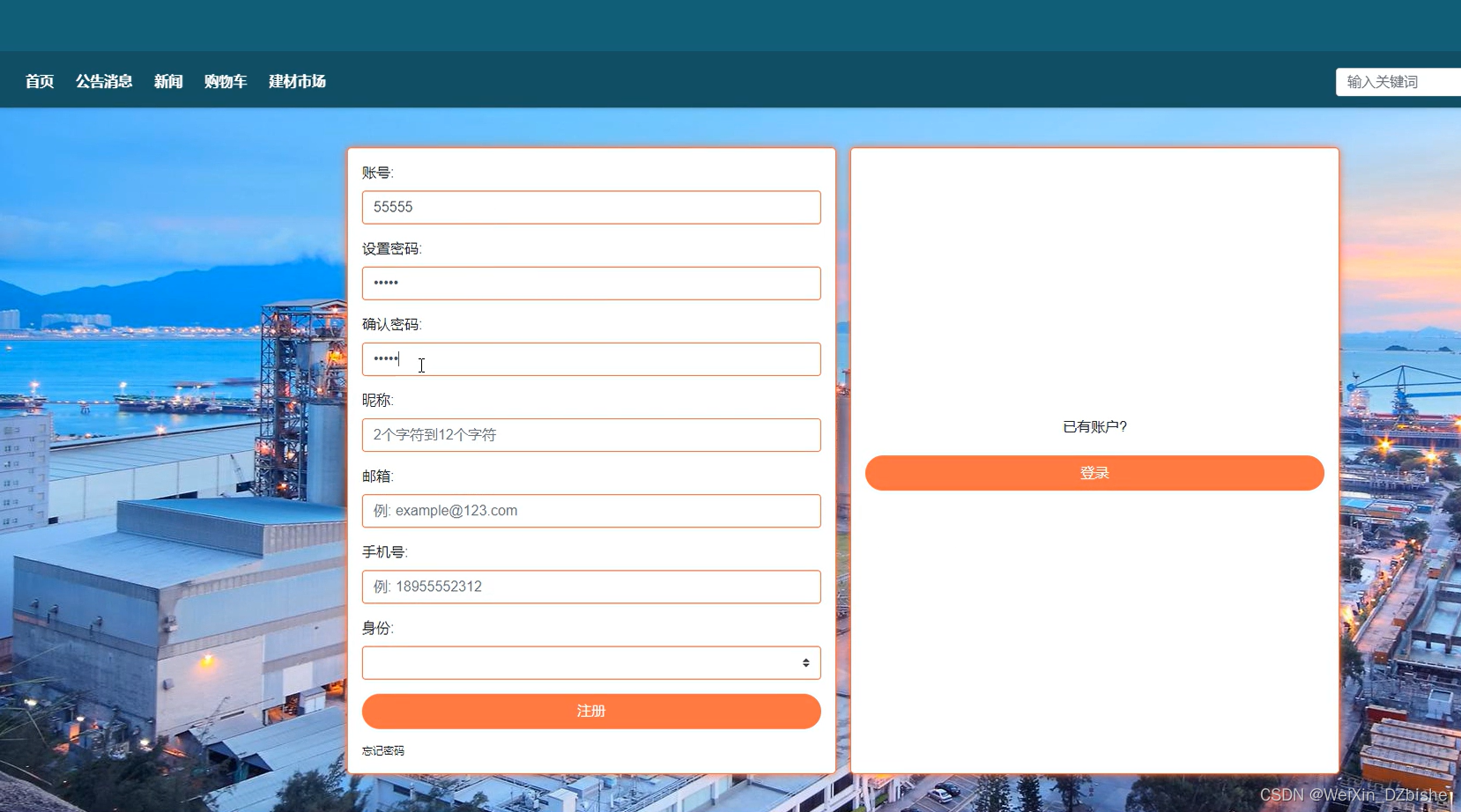Image resolution: width=1461 pixels, height=812 pixels.
Task: Focus the 输入关键词 search box
Action: 1398,82
